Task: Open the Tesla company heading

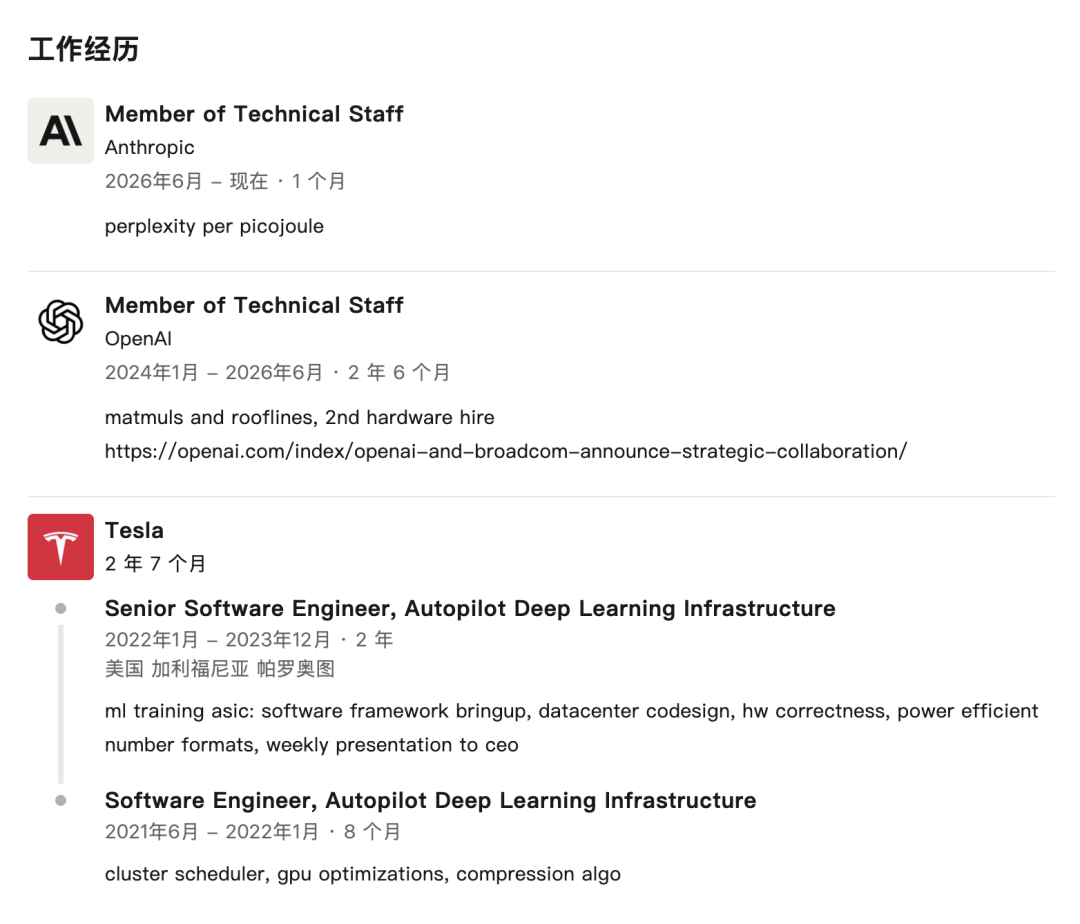Action: 134,530
